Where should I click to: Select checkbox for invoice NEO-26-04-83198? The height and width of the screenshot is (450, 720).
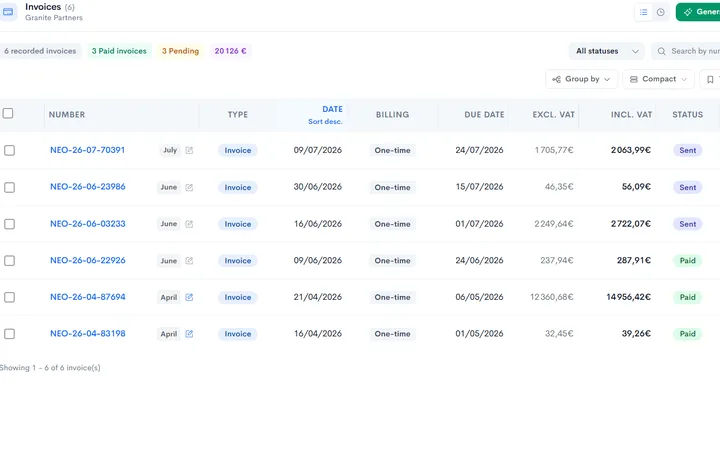click(9, 334)
